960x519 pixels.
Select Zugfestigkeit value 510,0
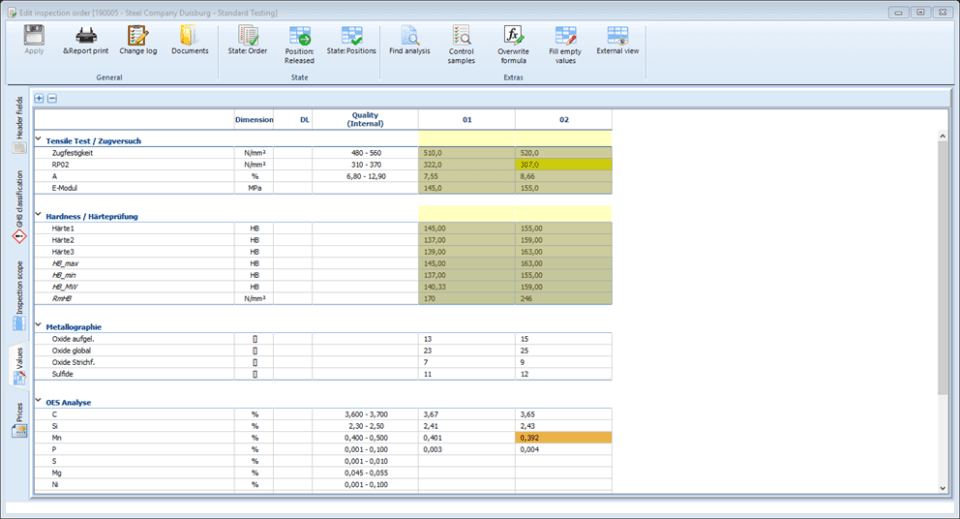(x=467, y=153)
